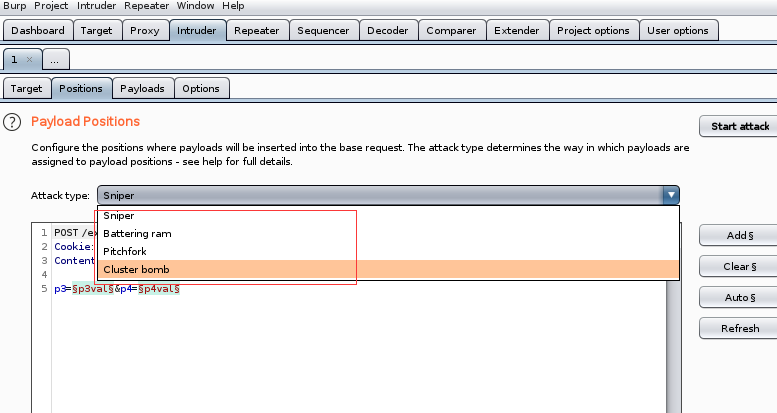
Task: Open the Burp menu
Action: [14, 6]
